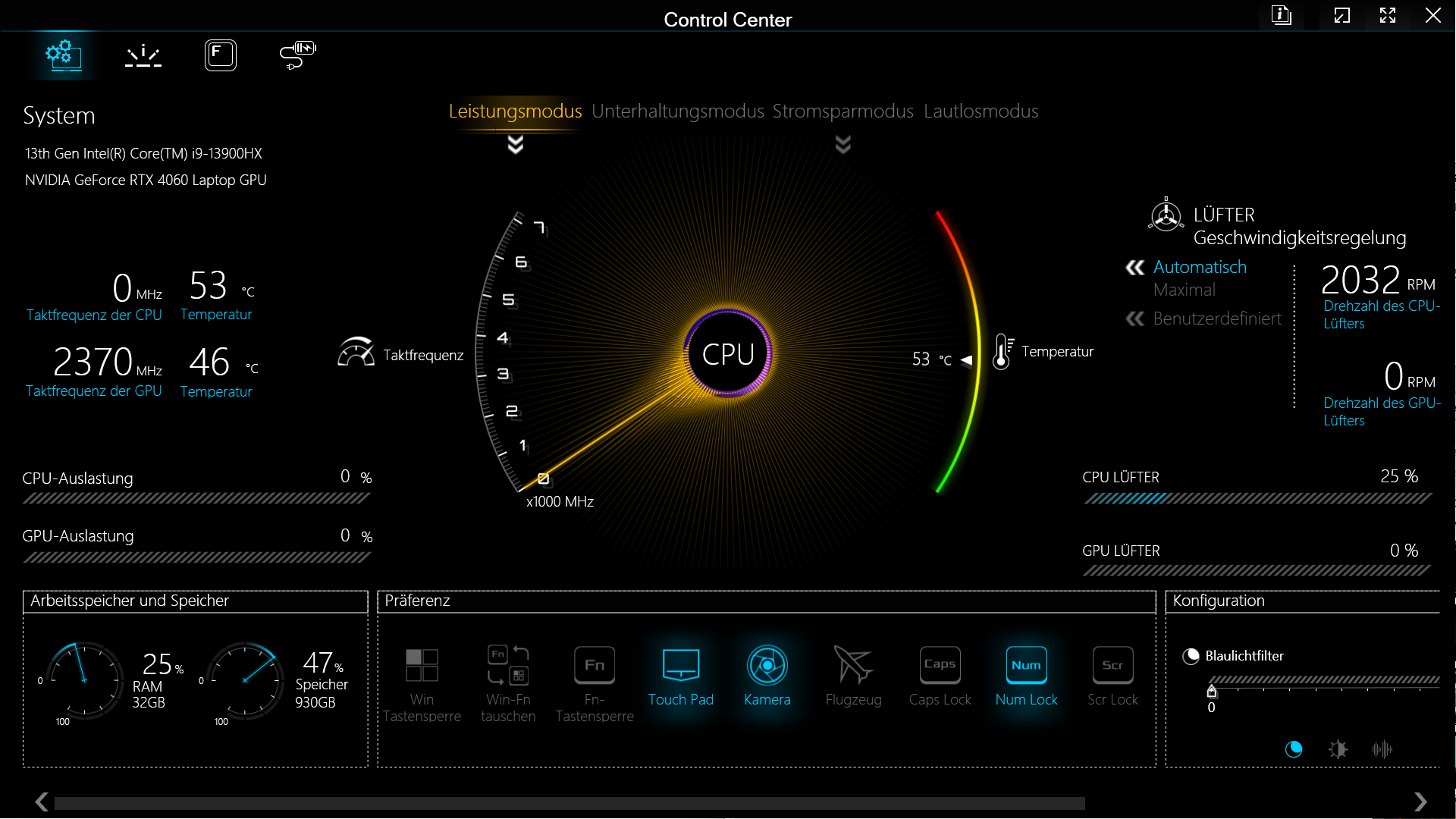Switch to Unterhaltungsmodus tab
The width and height of the screenshot is (1456, 819).
(677, 111)
